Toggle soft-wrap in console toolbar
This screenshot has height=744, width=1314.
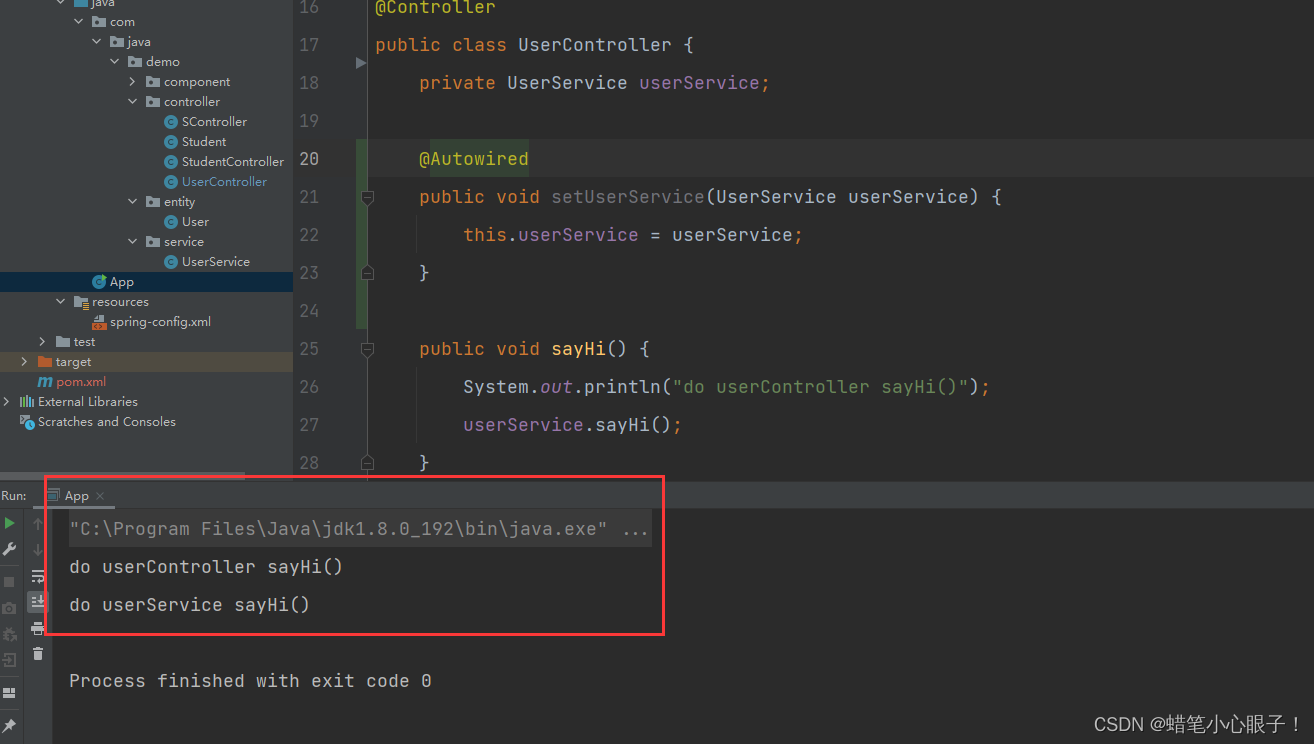38,576
